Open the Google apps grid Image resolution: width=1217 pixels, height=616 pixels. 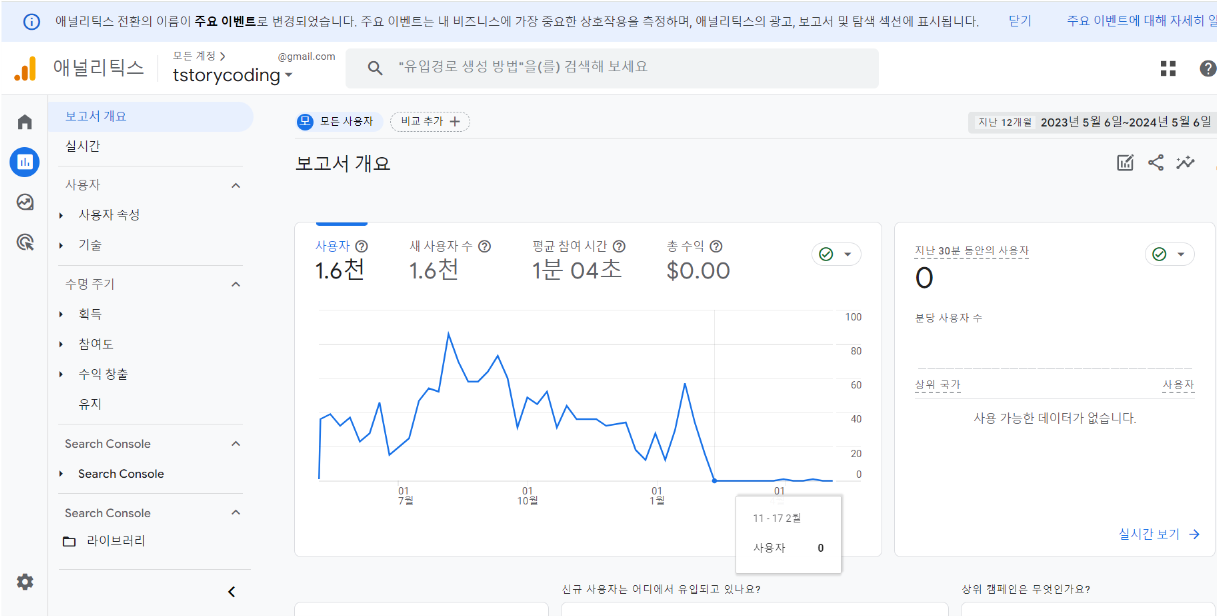pos(1168,68)
